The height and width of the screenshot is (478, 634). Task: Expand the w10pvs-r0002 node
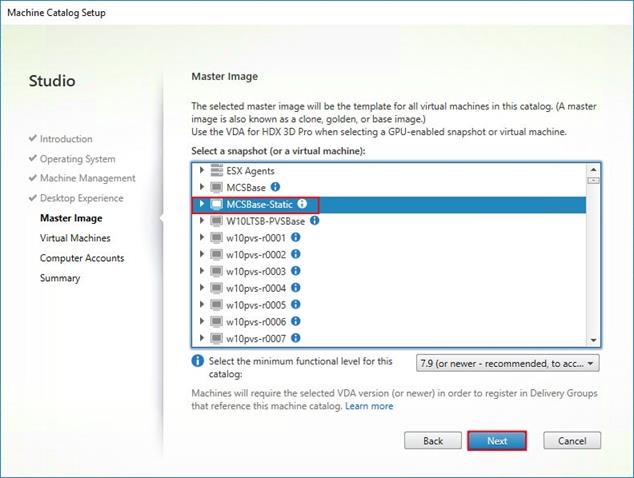tap(202, 254)
